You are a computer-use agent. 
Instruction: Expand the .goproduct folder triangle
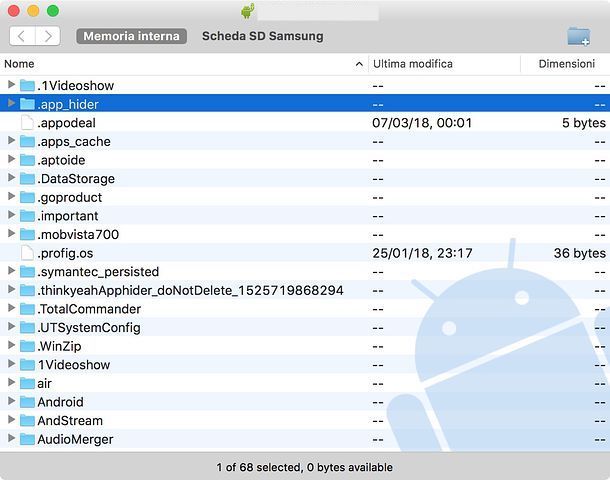pos(11,196)
